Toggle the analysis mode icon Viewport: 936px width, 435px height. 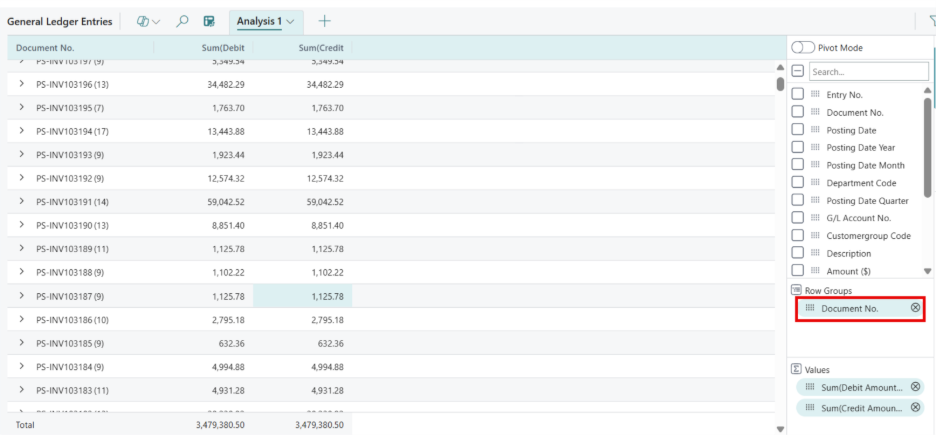pyautogui.click(x=209, y=21)
